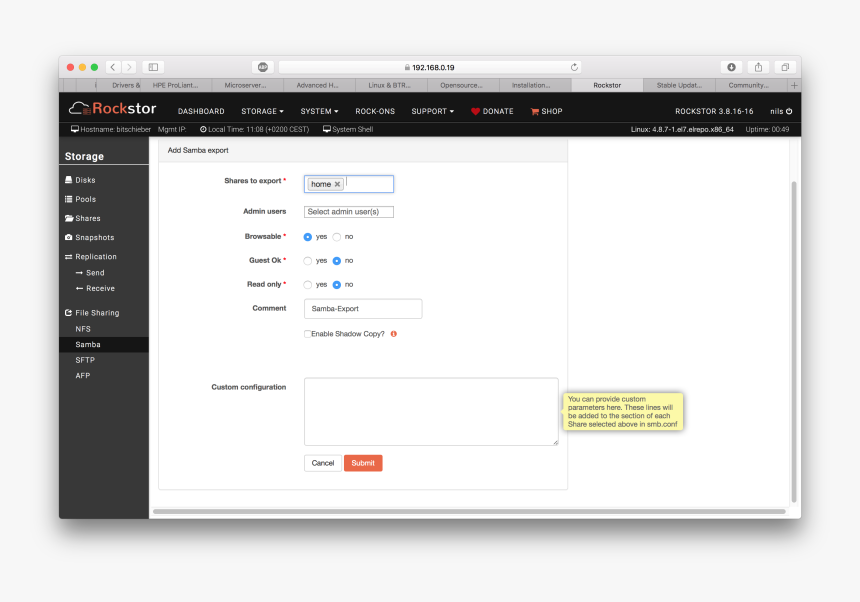
Task: Show Safari downloads
Action: [731, 67]
